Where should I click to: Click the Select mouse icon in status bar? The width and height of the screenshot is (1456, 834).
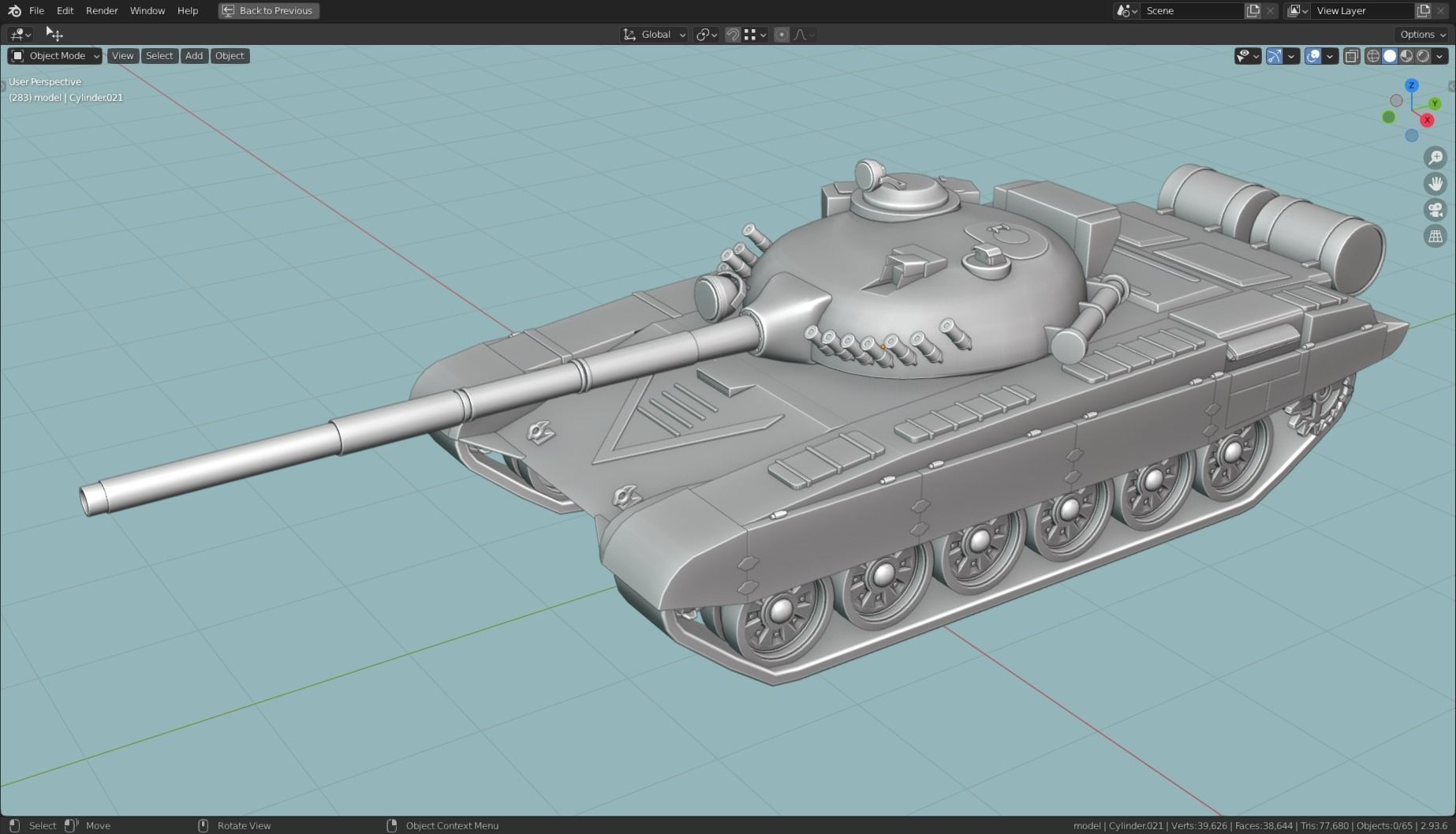(14, 825)
